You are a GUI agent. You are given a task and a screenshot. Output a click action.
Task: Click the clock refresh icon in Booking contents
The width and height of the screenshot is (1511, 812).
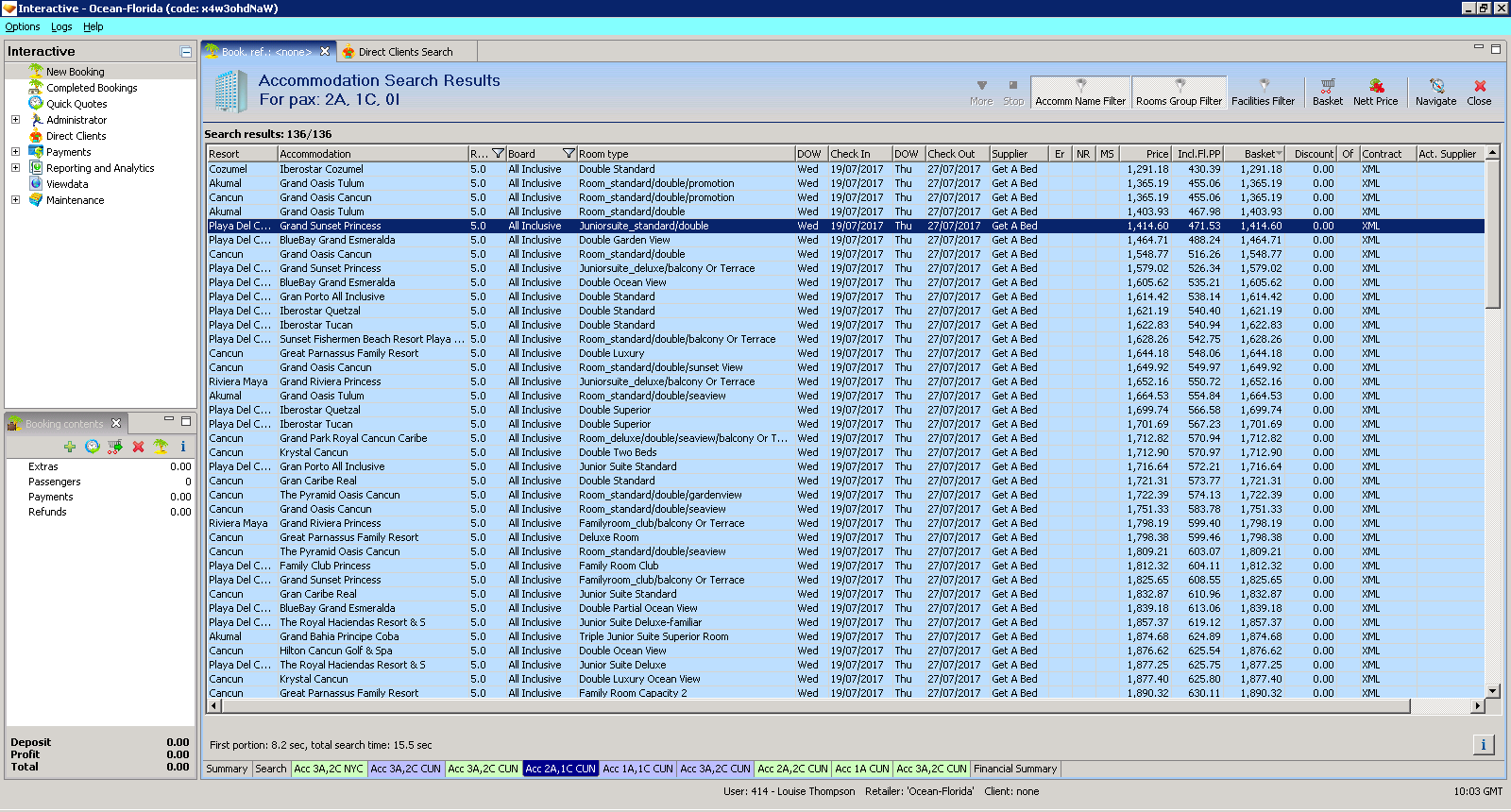[x=92, y=447]
